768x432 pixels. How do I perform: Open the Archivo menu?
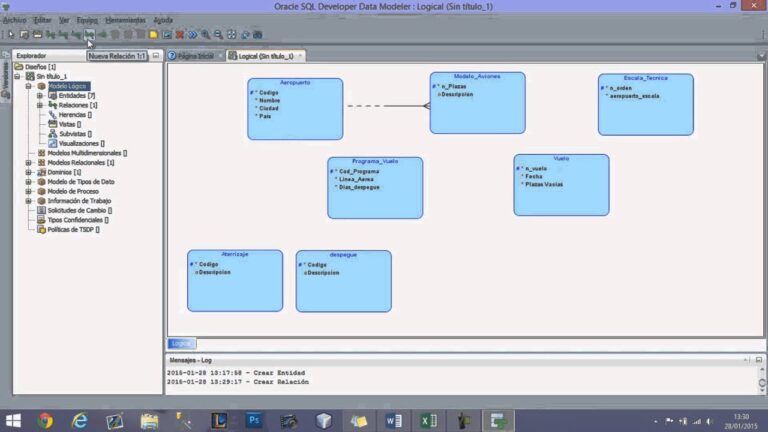click(x=15, y=20)
